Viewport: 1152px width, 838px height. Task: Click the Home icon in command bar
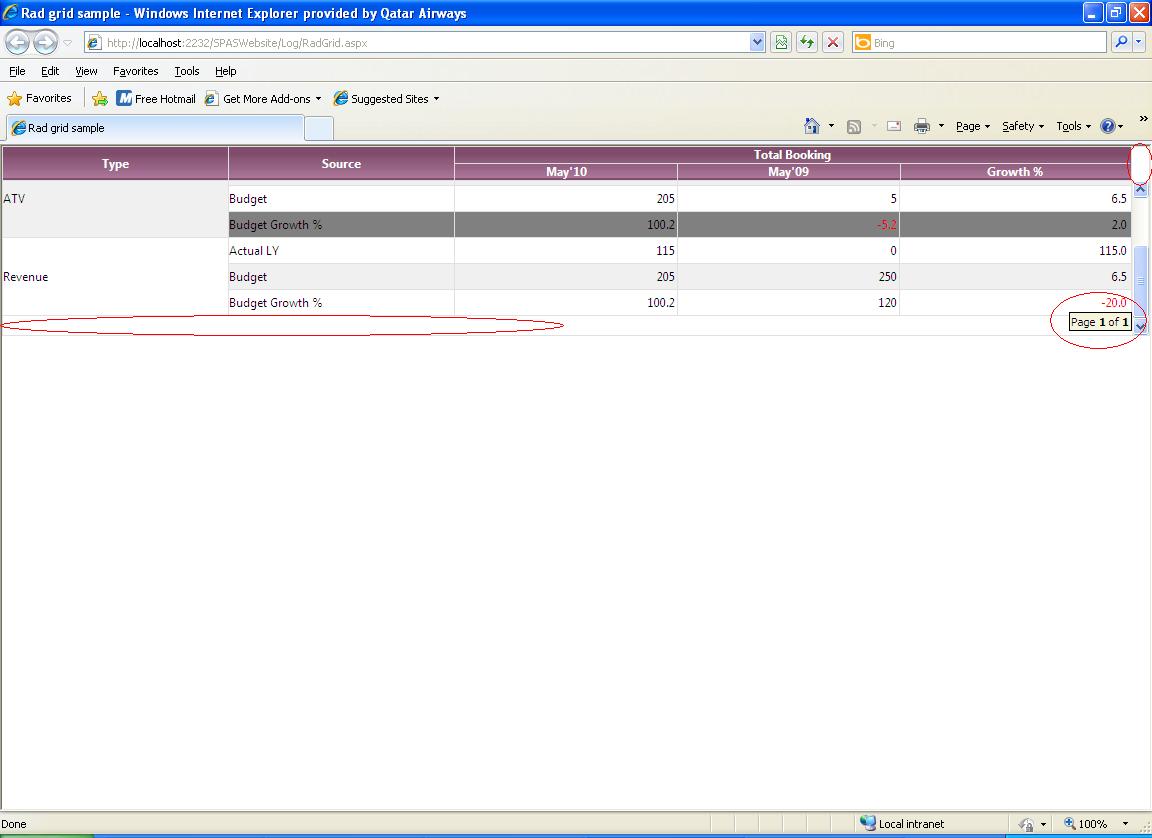click(x=812, y=126)
